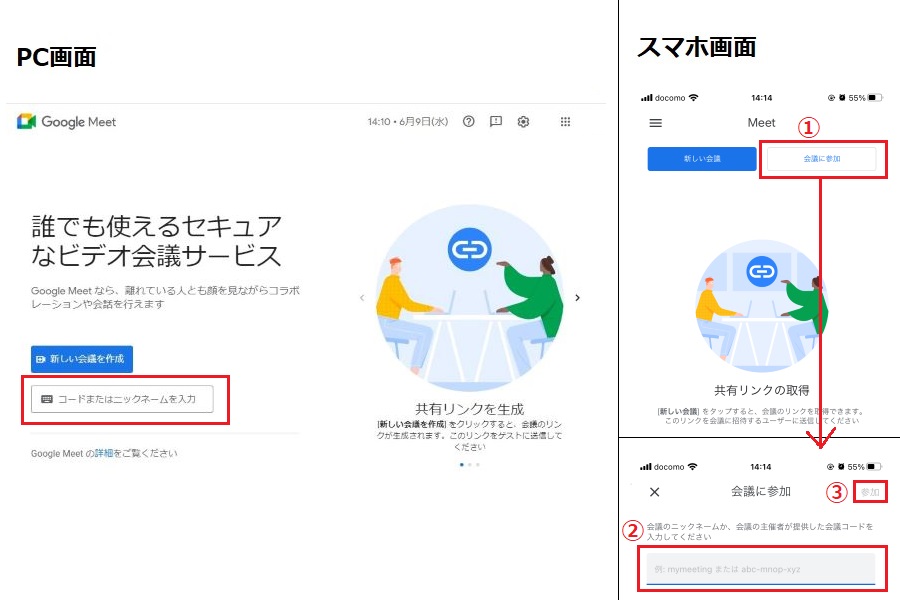Tap the mobile 新しい会議 button
Image resolution: width=900 pixels, height=600 pixels.
701,159
